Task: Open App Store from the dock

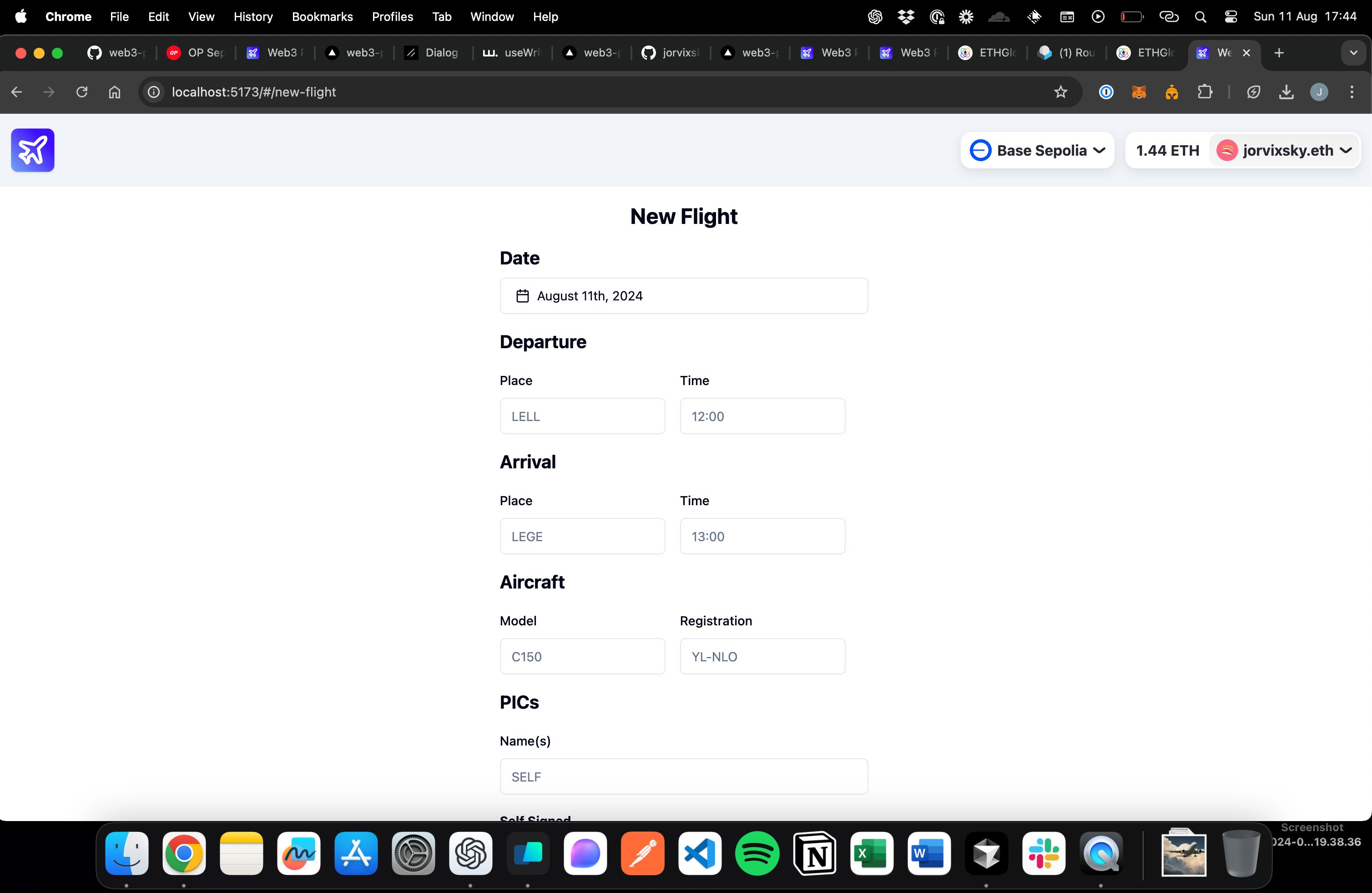Action: pos(356,853)
